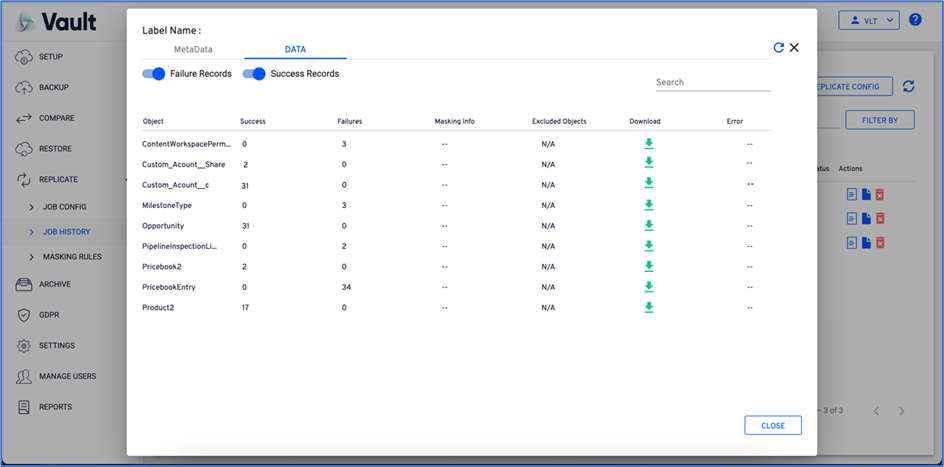Viewport: 944px width, 467px height.
Task: Download the Product2 records file
Action: point(648,307)
